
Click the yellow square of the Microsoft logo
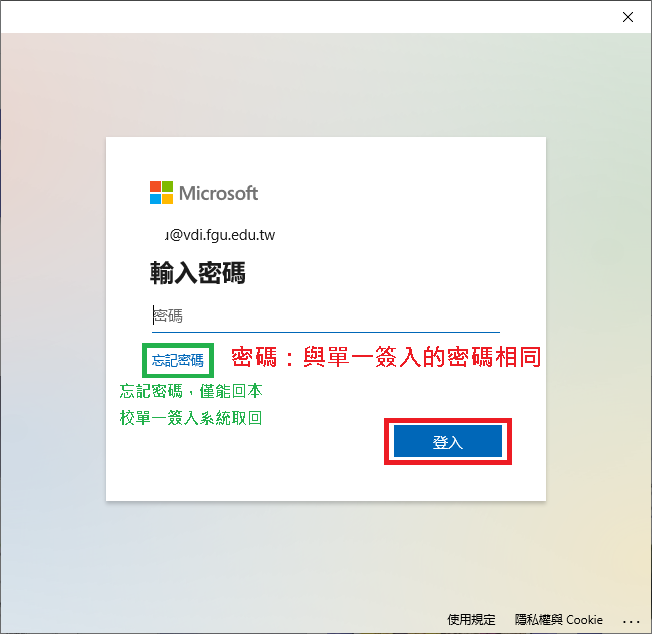tap(168, 199)
